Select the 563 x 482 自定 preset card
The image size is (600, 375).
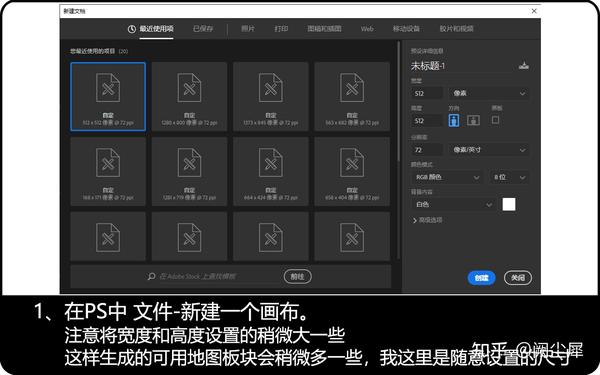[x=352, y=96]
